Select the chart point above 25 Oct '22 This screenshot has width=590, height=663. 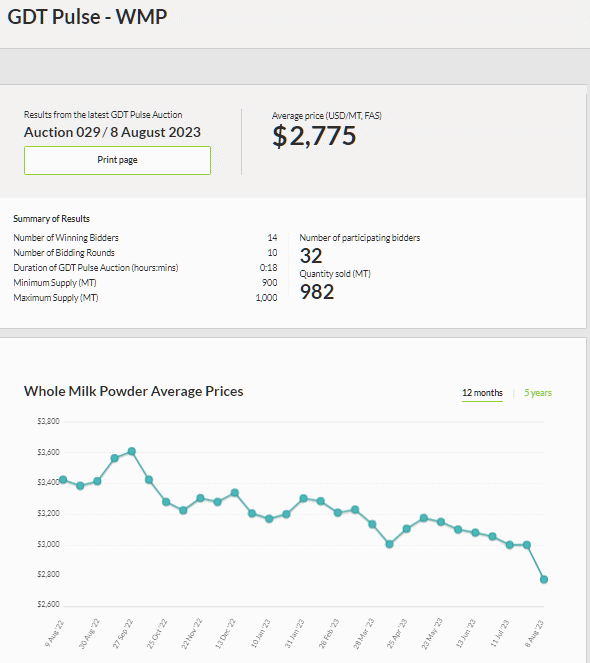(x=166, y=502)
